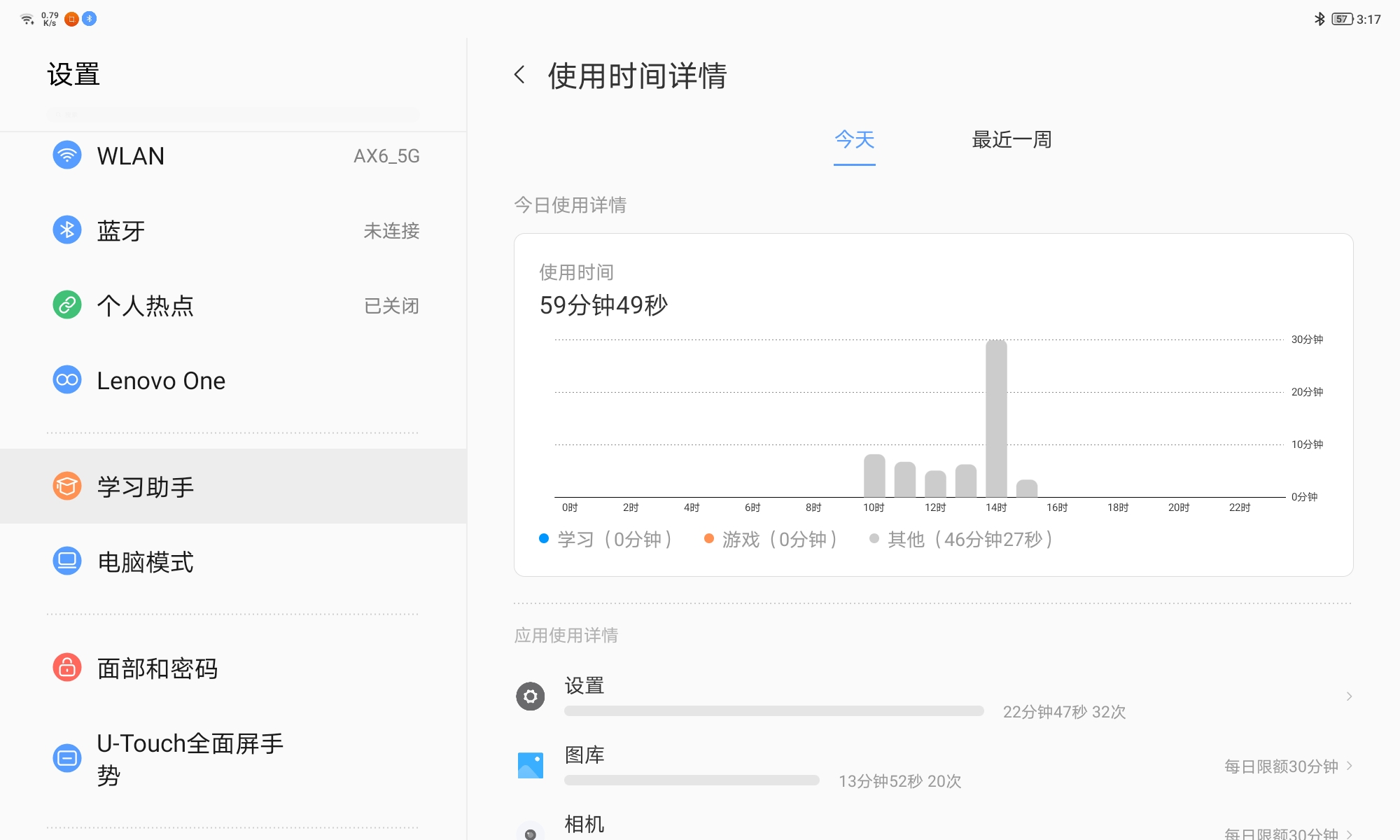Expand 相机 daily limit entry
This screenshot has width=1400, height=840.
pyautogui.click(x=1350, y=834)
